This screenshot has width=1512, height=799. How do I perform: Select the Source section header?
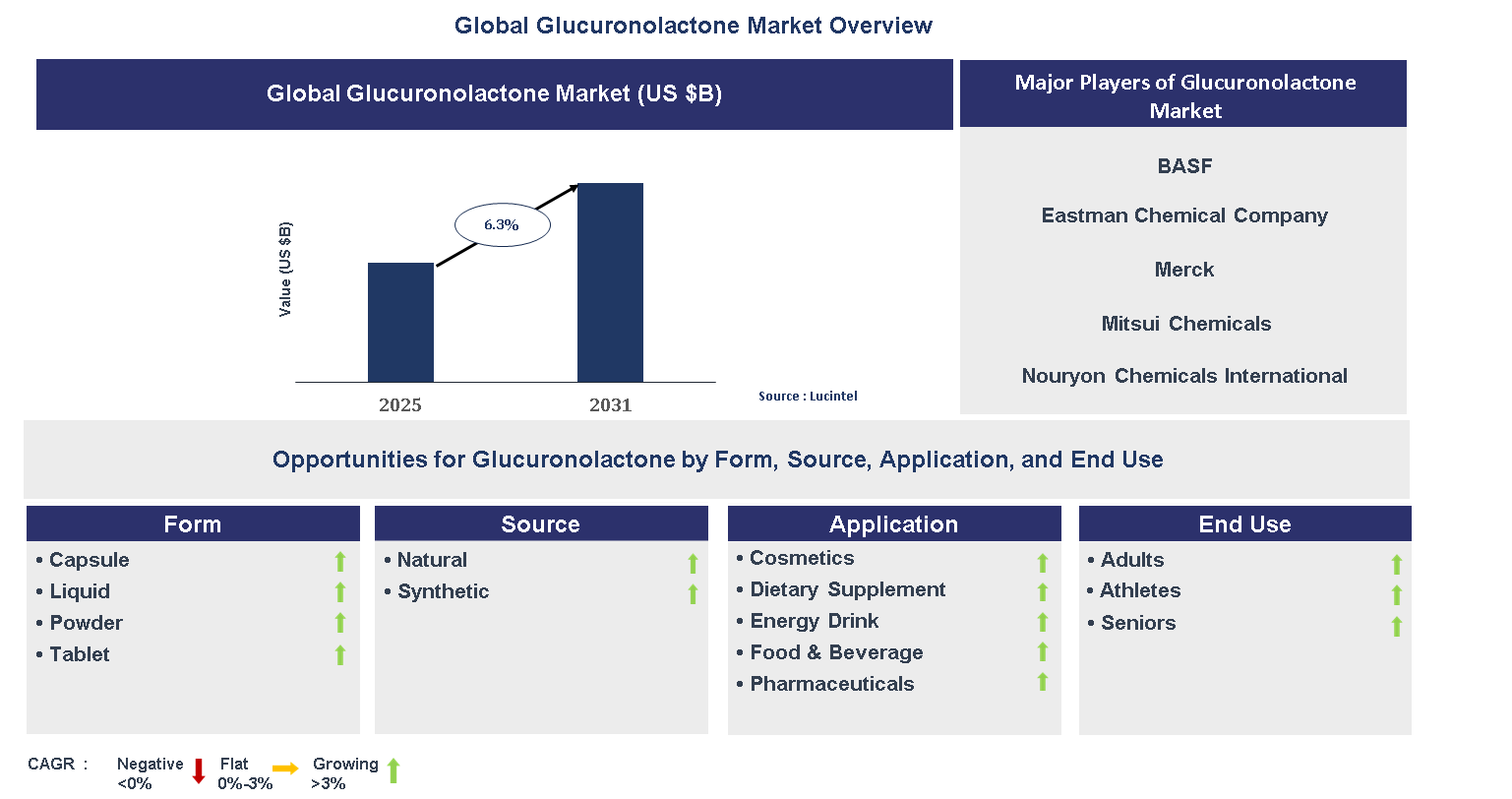tap(541, 523)
